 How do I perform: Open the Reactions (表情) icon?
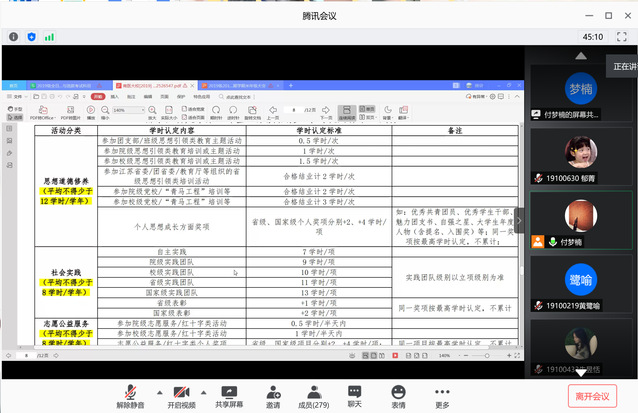coord(398,395)
